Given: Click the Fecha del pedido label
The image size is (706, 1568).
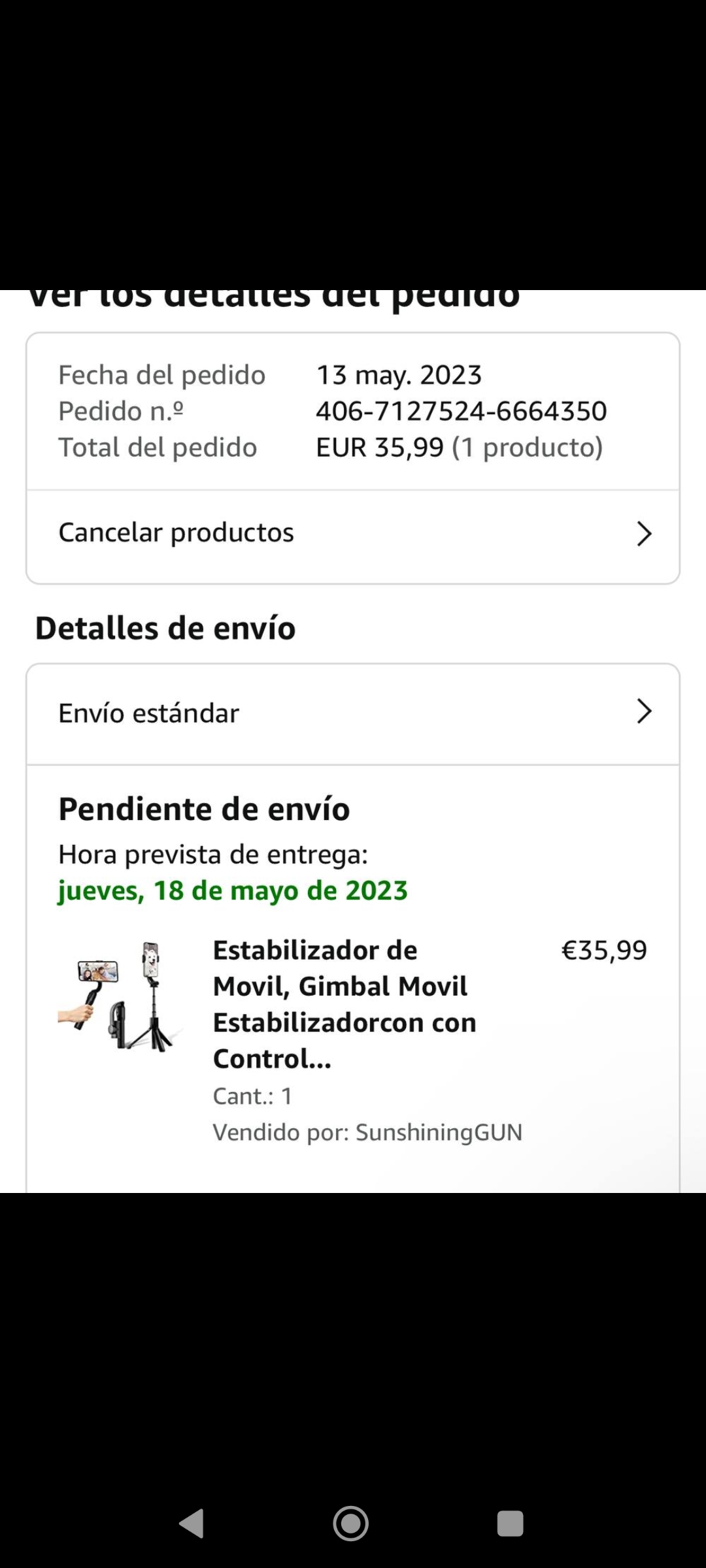Looking at the screenshot, I should [x=161, y=375].
